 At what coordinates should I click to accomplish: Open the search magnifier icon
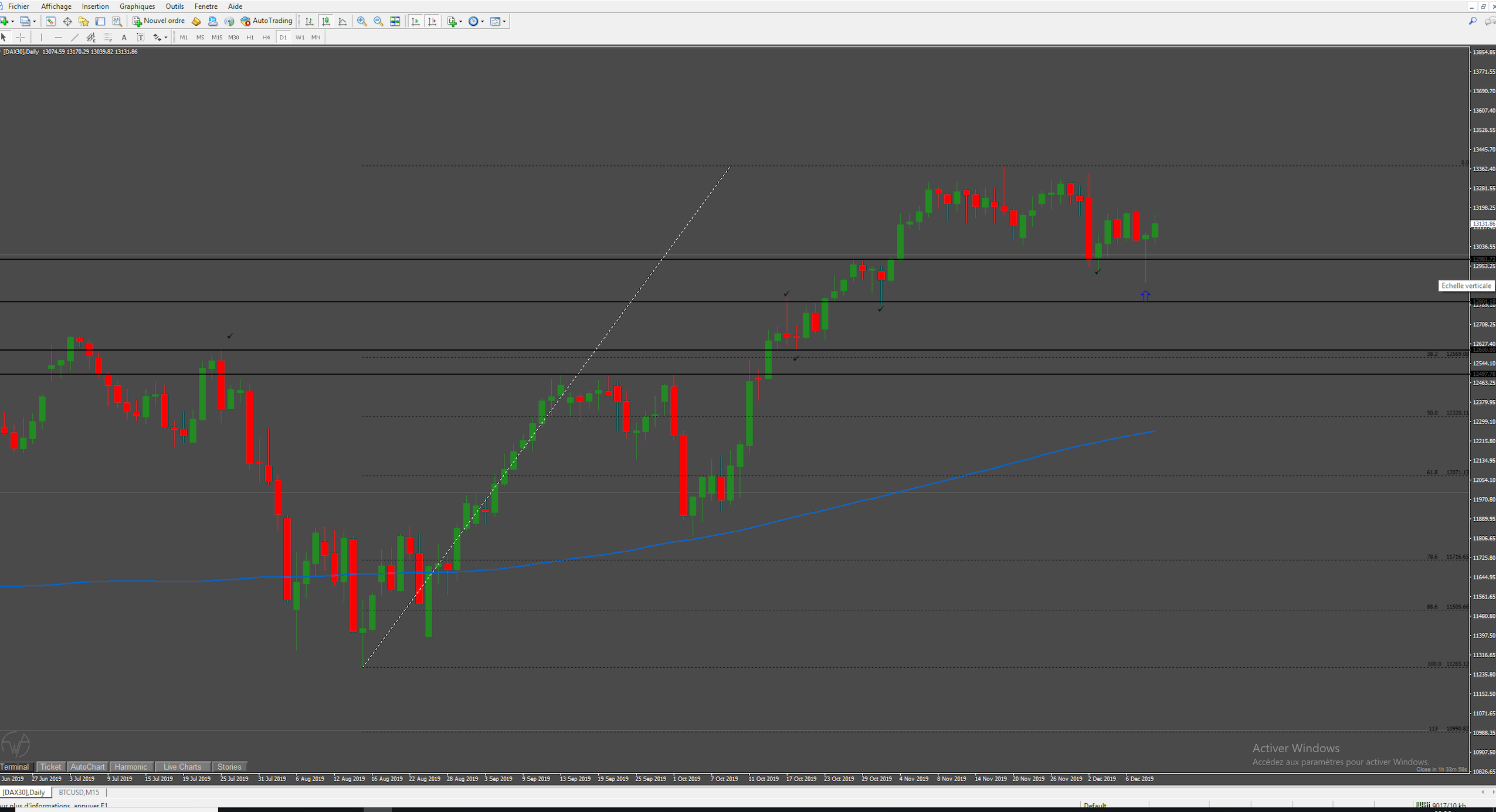pos(1473,21)
